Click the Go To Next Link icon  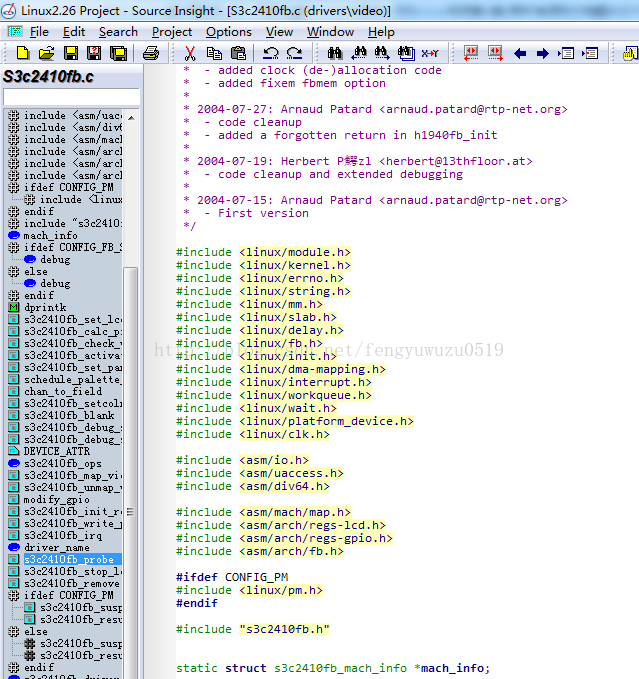(x=495, y=53)
